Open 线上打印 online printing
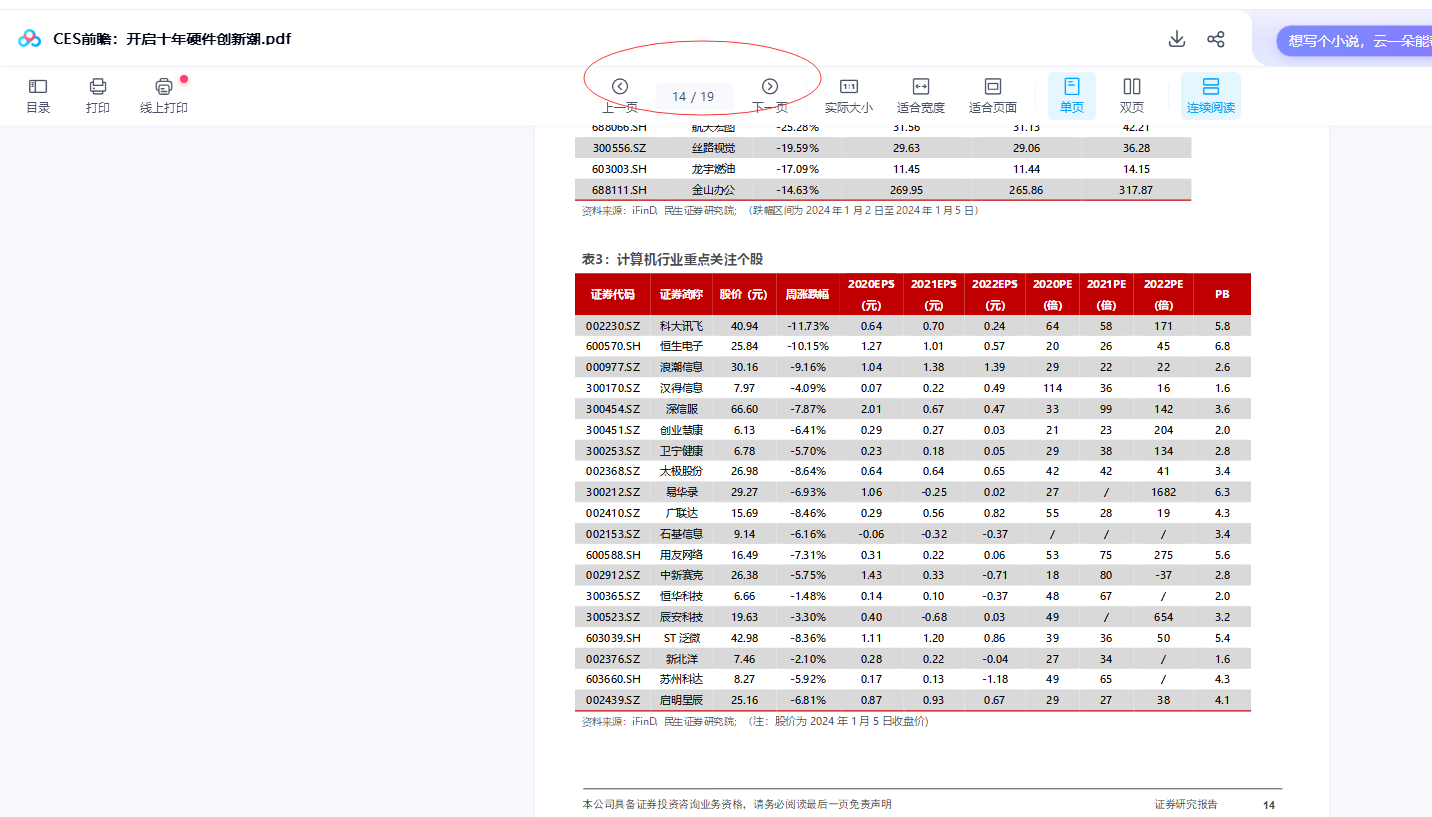1432x817 pixels. [x=164, y=95]
